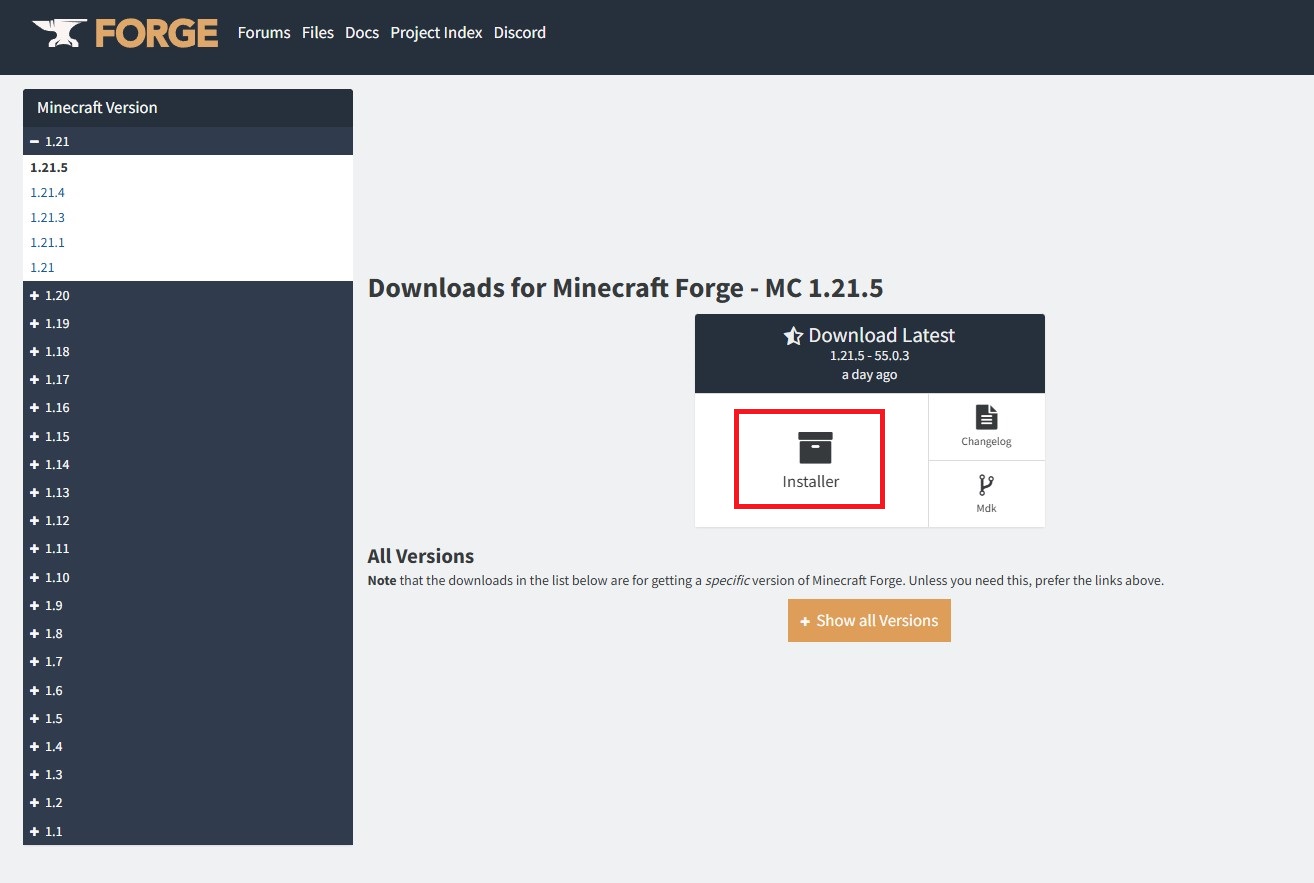The width and height of the screenshot is (1314, 883).
Task: Download the Mdk fork icon
Action: [987, 485]
